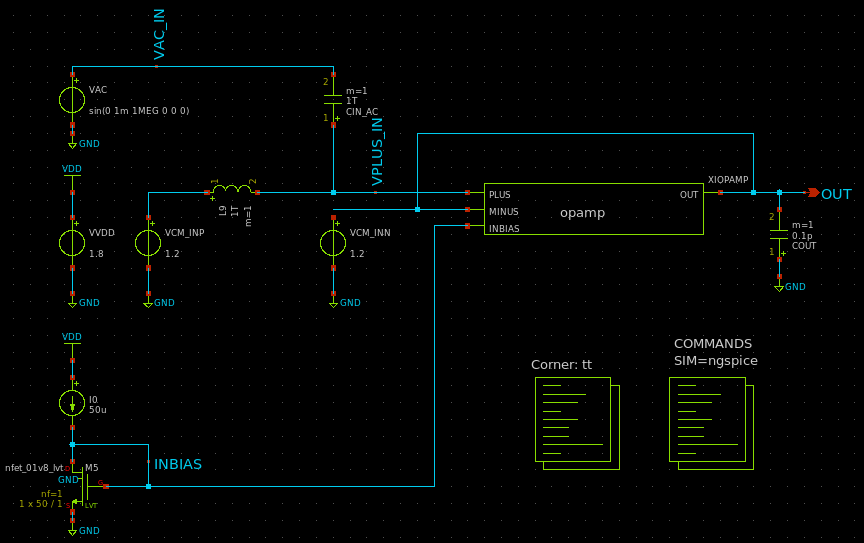
Task: Click the GND symbol under VAC source
Action: (72, 144)
